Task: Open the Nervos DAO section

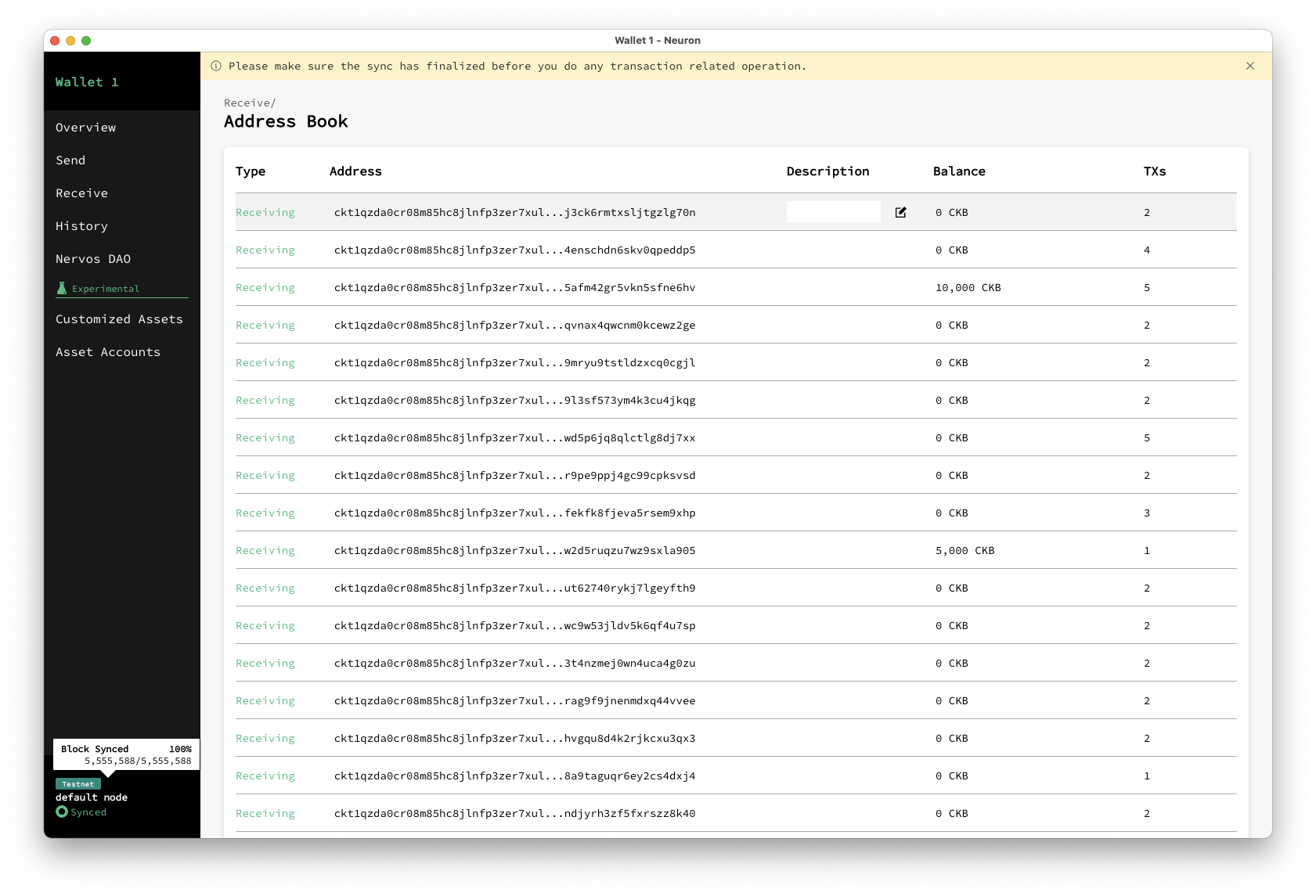Action: pyautogui.click(x=93, y=258)
